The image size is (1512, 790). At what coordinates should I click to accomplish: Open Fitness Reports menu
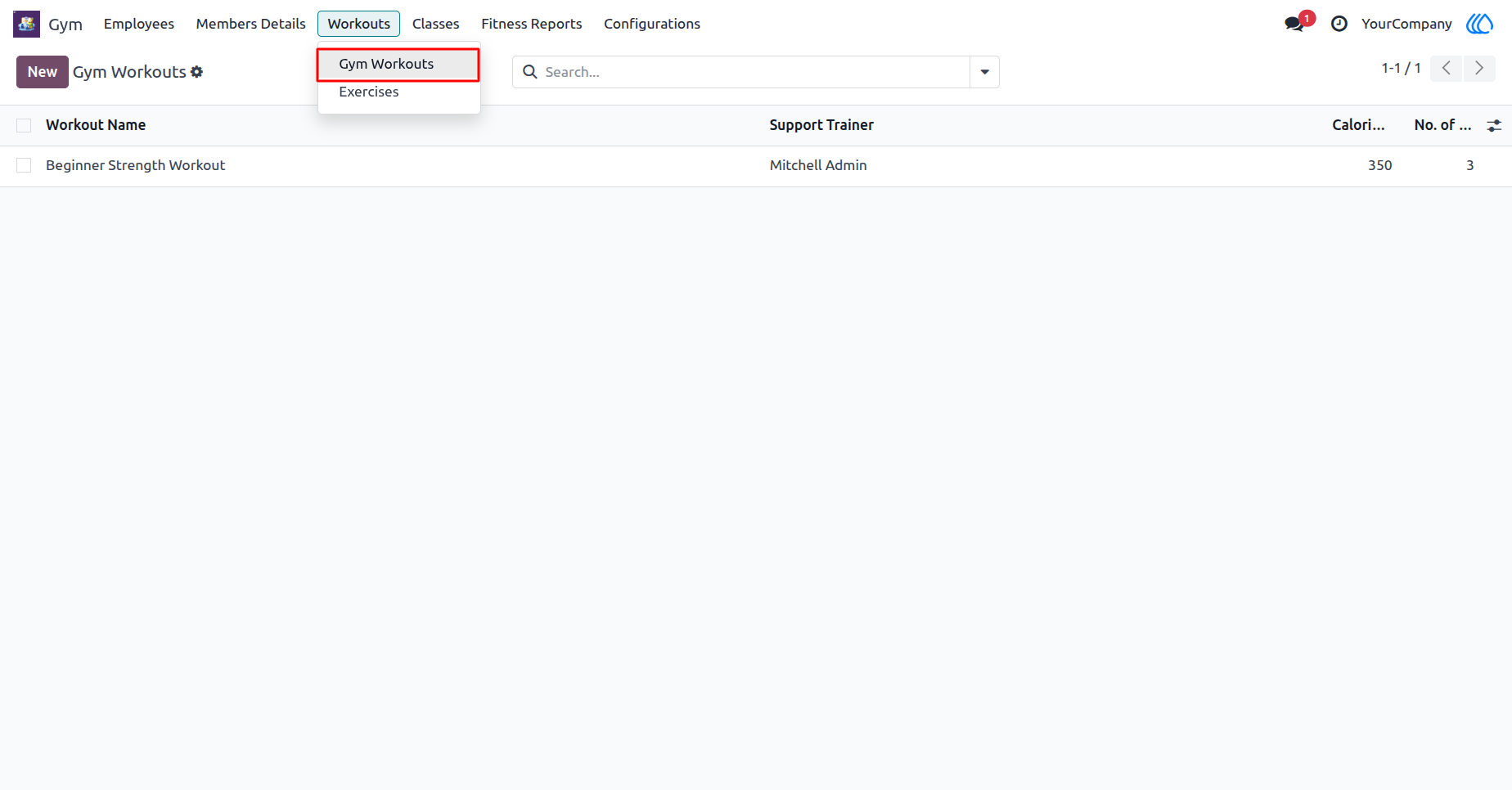(x=532, y=24)
